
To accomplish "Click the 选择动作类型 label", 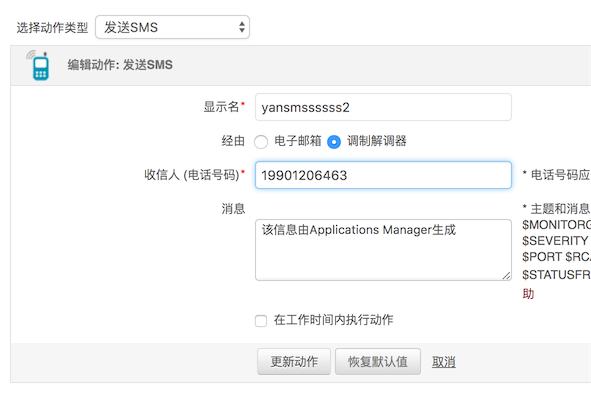I will 52,28.
